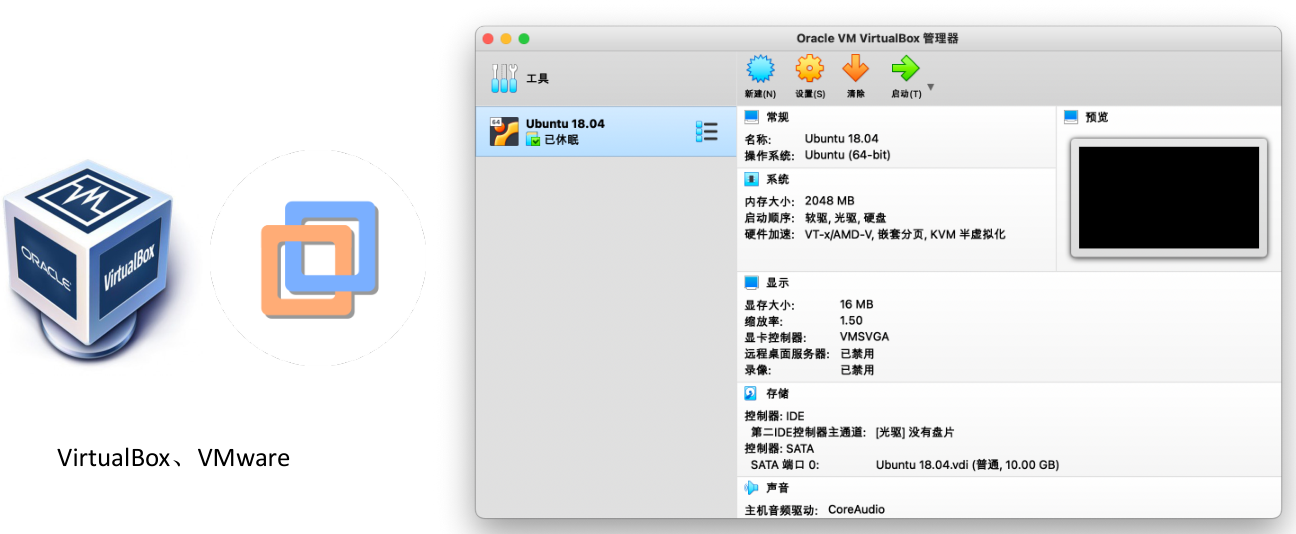Click 控制器: IDE text
1296x534 pixels.
[774, 416]
